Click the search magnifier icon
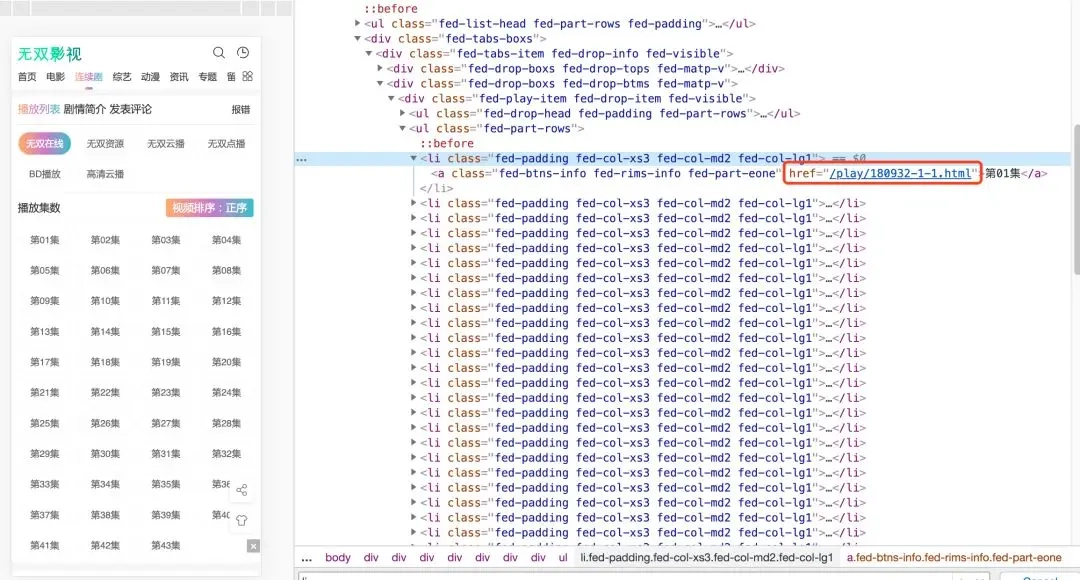 [x=219, y=53]
